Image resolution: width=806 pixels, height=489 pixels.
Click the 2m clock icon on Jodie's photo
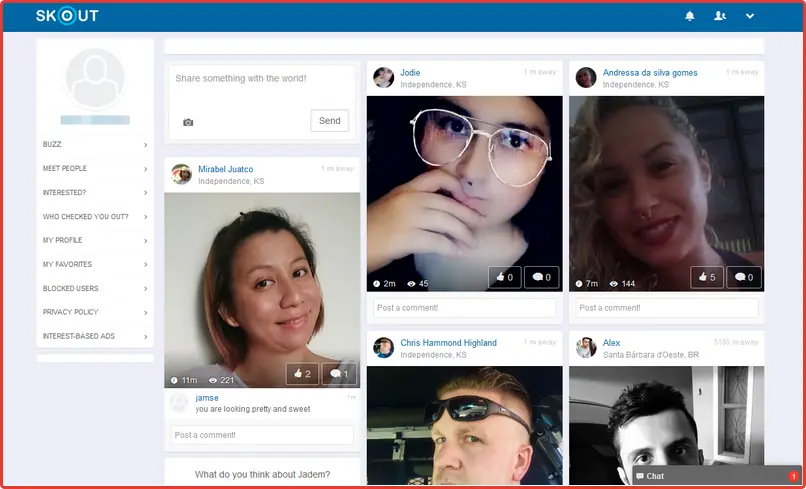[376, 284]
